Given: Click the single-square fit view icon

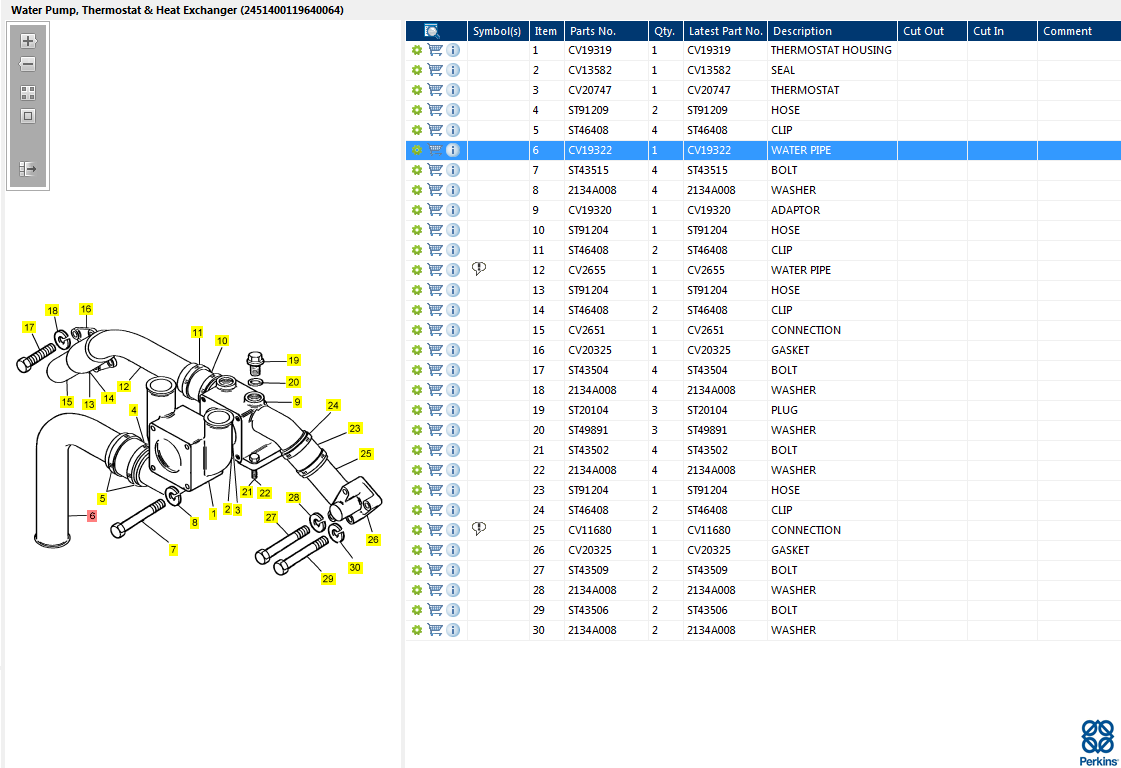Looking at the screenshot, I should click(x=28, y=116).
